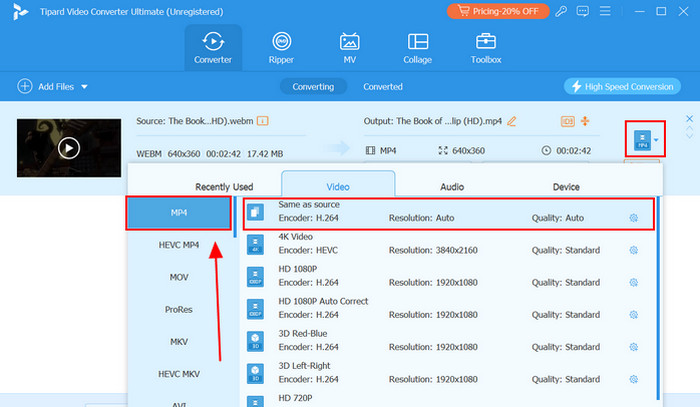Viewport: 700px width, 407px height.
Task: Click the Add Files plus icon
Action: (x=25, y=86)
